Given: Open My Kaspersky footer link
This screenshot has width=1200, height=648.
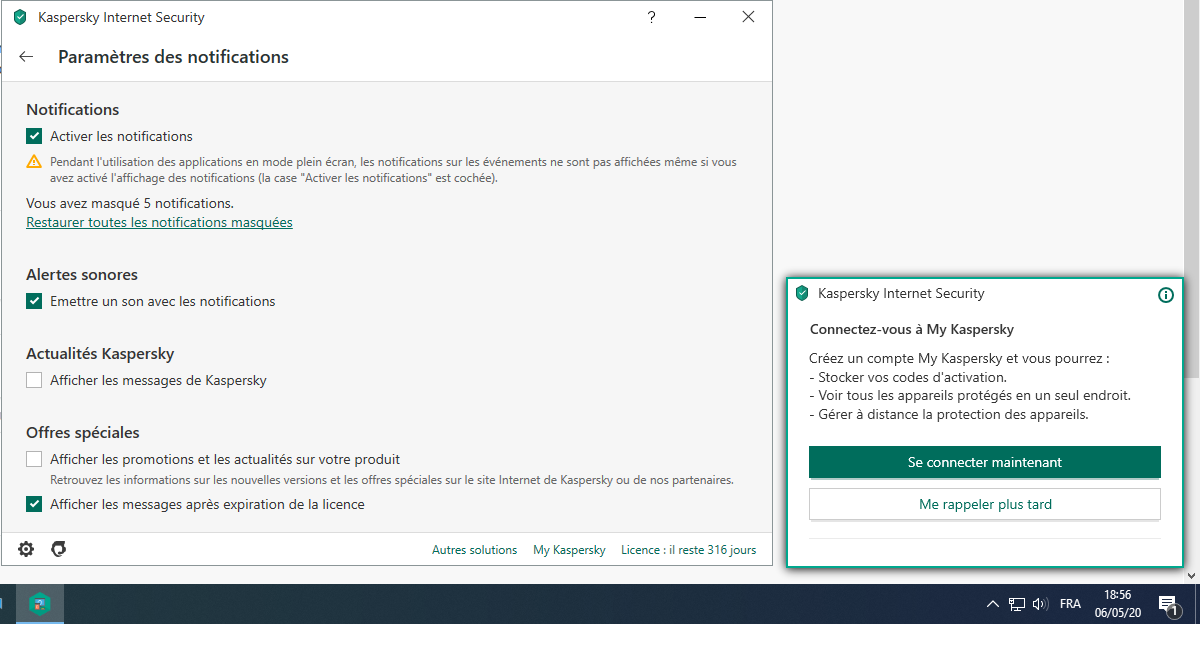Looking at the screenshot, I should point(569,550).
